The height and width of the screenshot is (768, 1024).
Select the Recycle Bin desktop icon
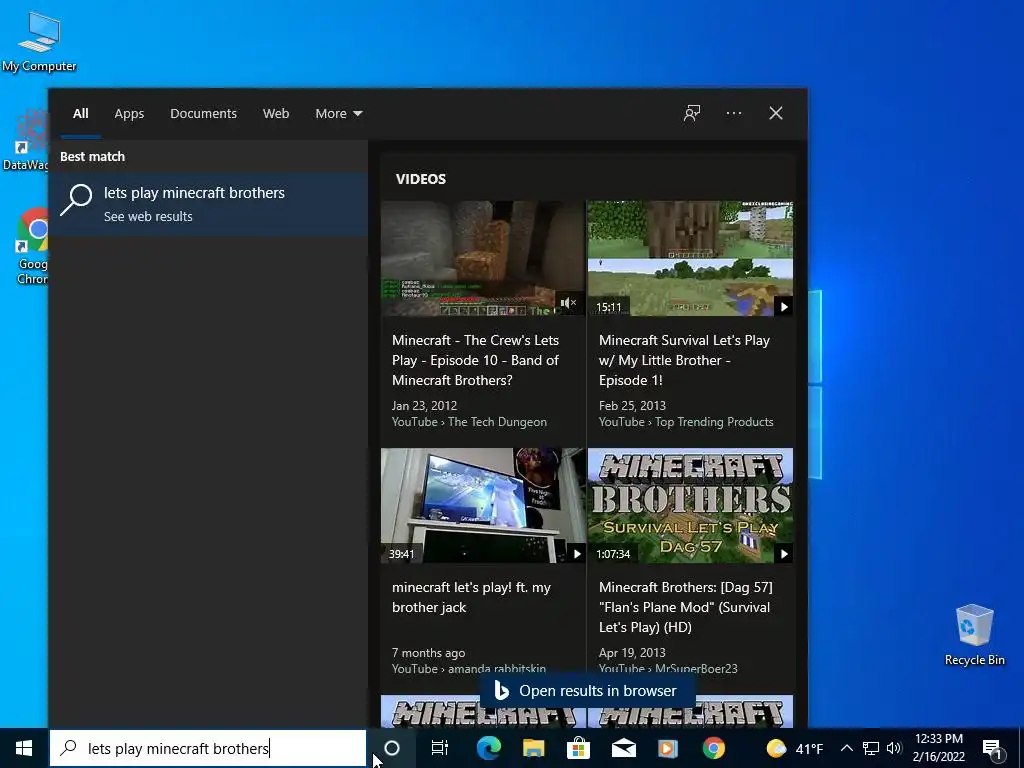(x=974, y=635)
